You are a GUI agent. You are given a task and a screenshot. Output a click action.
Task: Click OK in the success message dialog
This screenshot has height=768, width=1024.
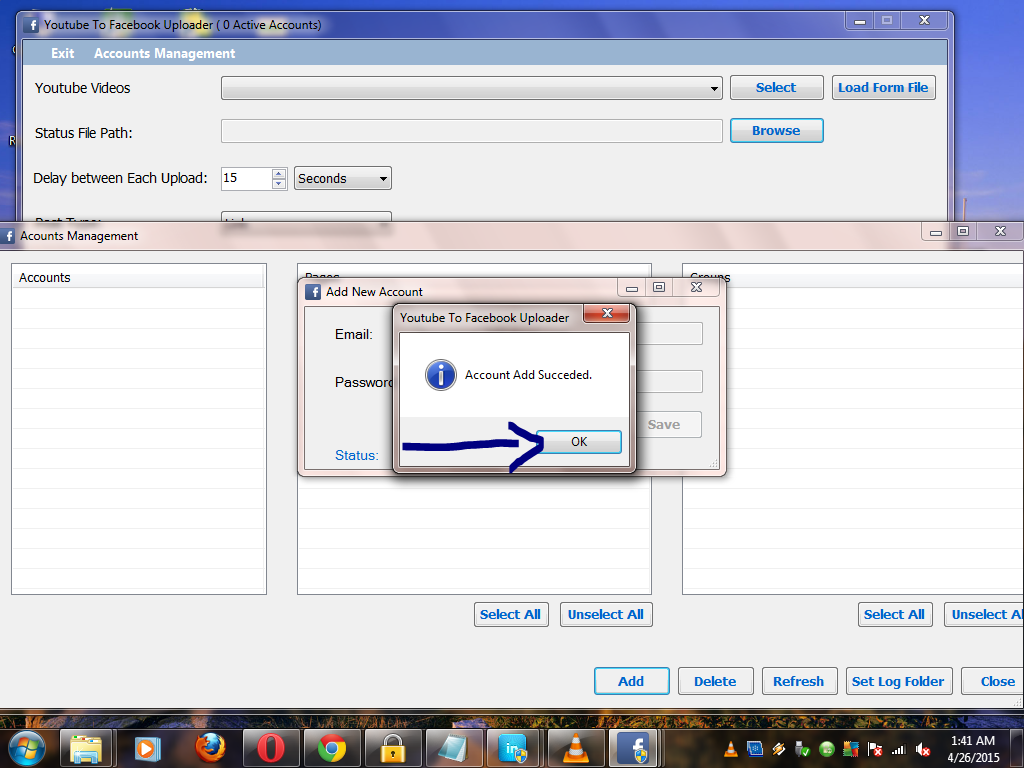[579, 441]
